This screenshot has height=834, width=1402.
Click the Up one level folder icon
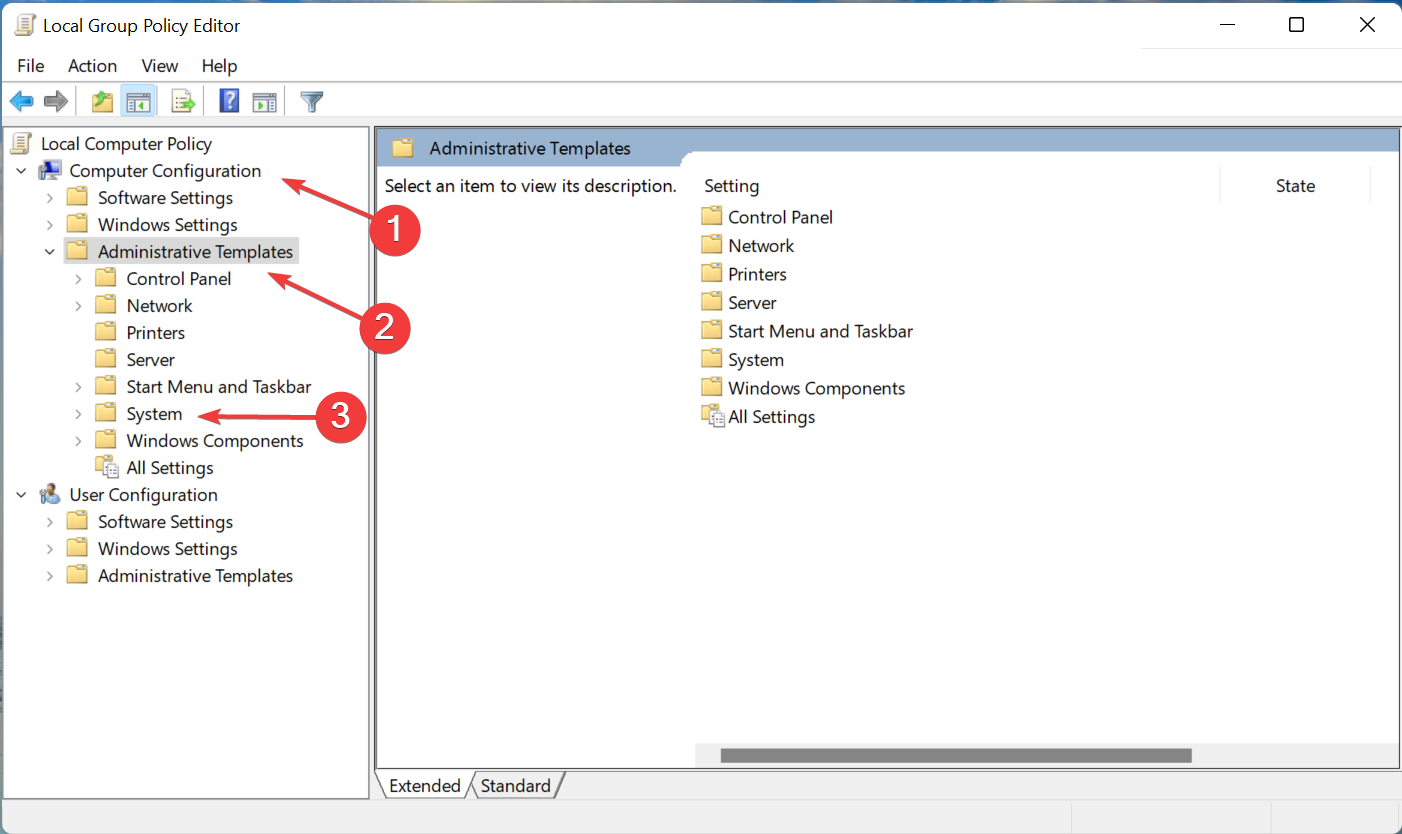[x=102, y=101]
